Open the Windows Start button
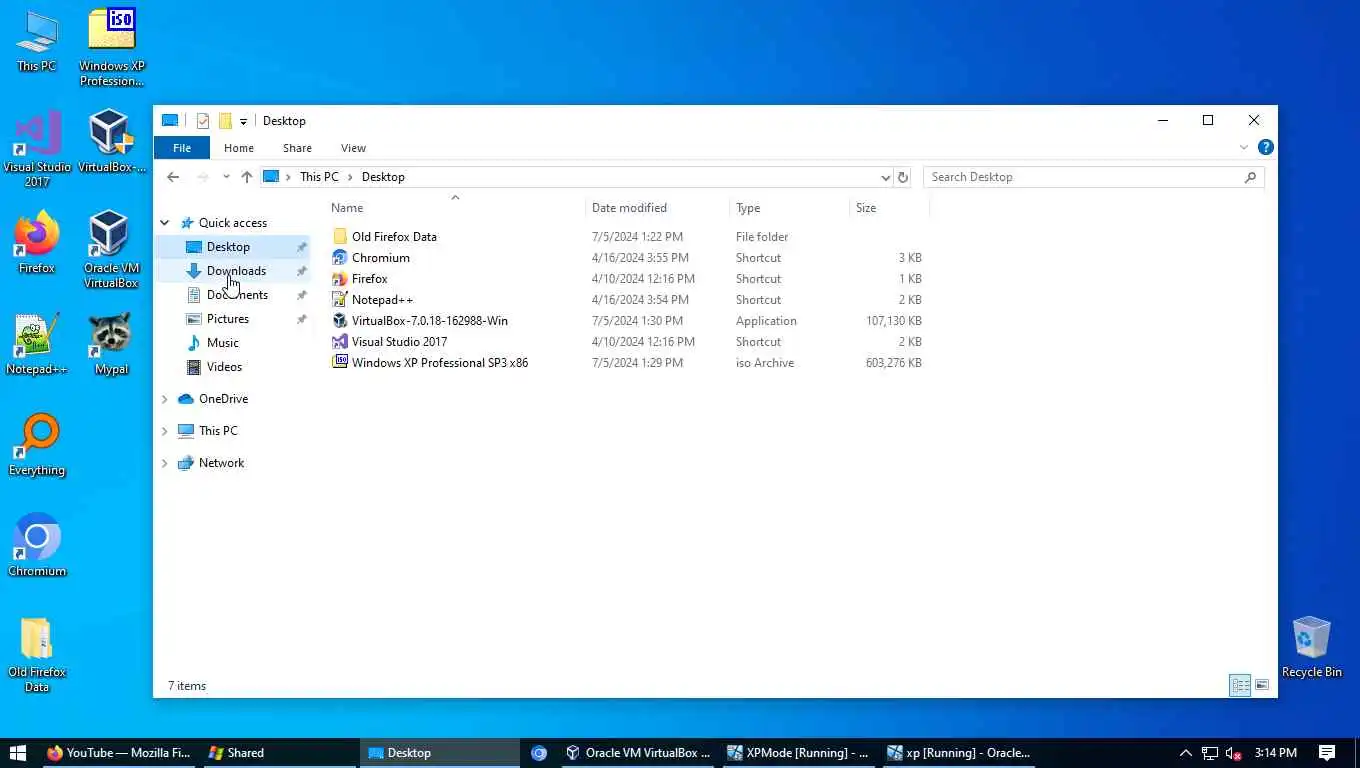Viewport: 1360px width, 768px height. (x=17, y=753)
